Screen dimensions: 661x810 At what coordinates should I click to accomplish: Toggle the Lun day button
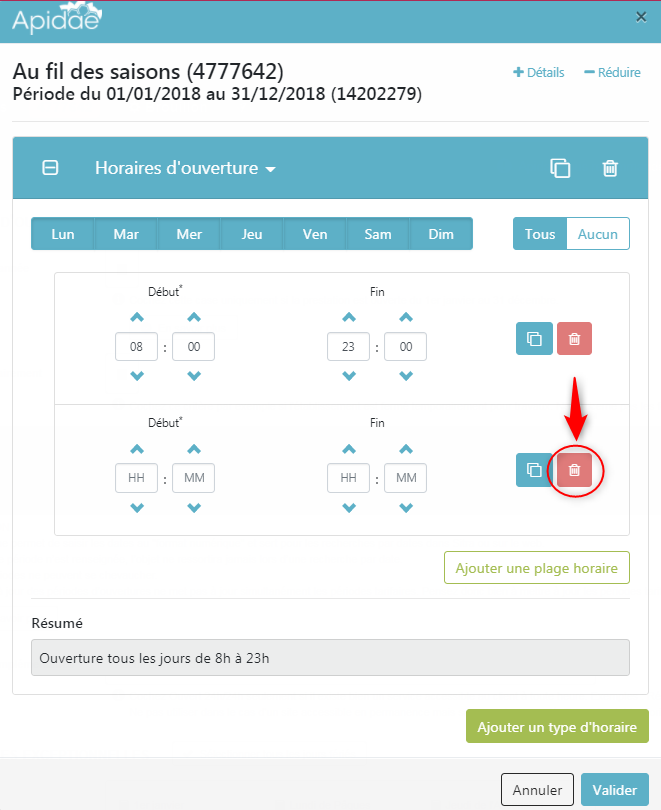[x=62, y=234]
